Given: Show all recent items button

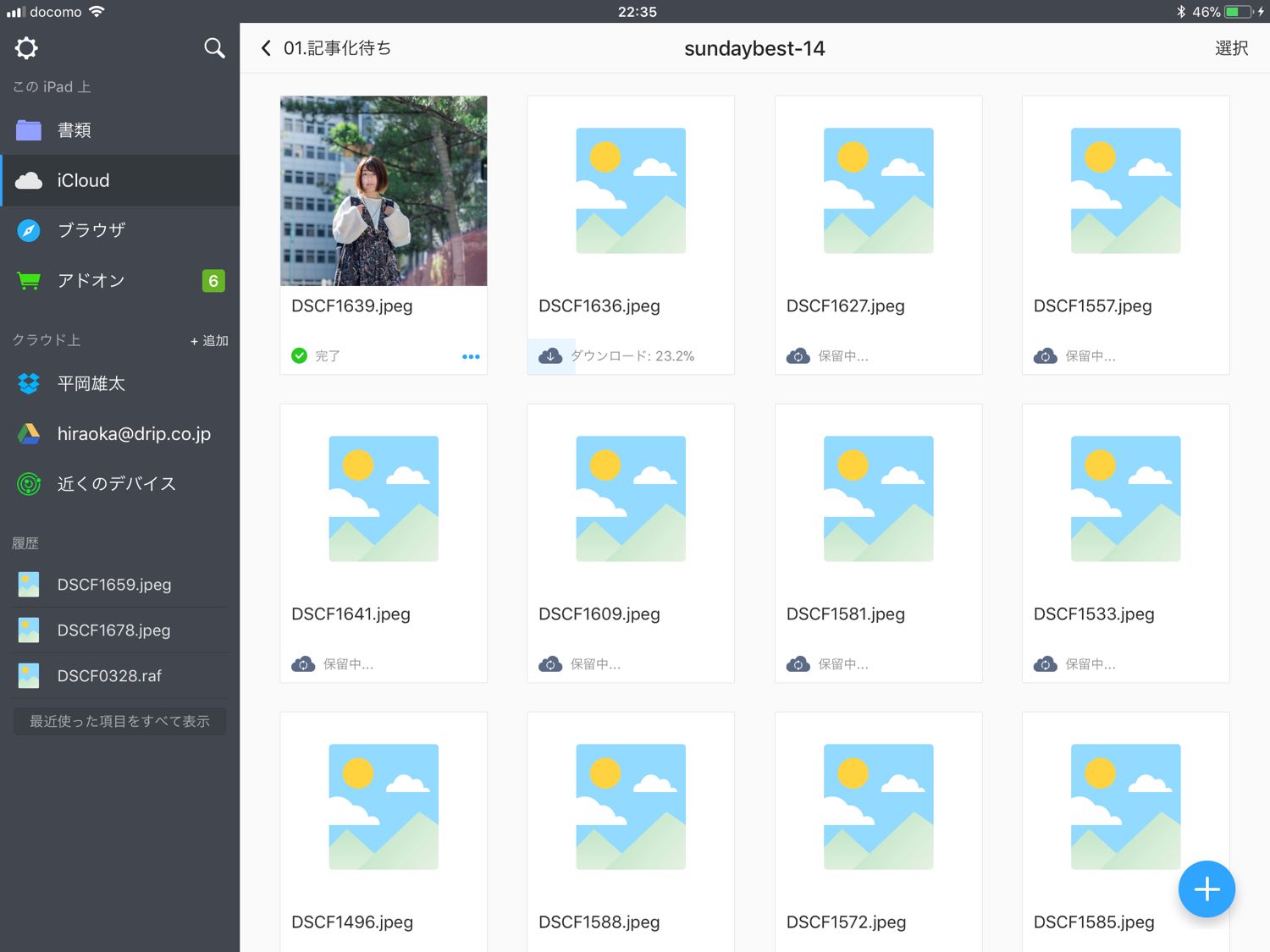Looking at the screenshot, I should pyautogui.click(x=119, y=721).
